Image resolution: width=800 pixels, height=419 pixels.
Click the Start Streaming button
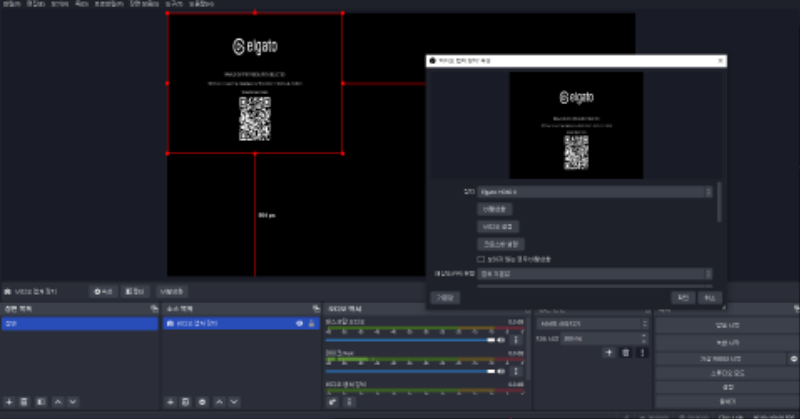728,325
